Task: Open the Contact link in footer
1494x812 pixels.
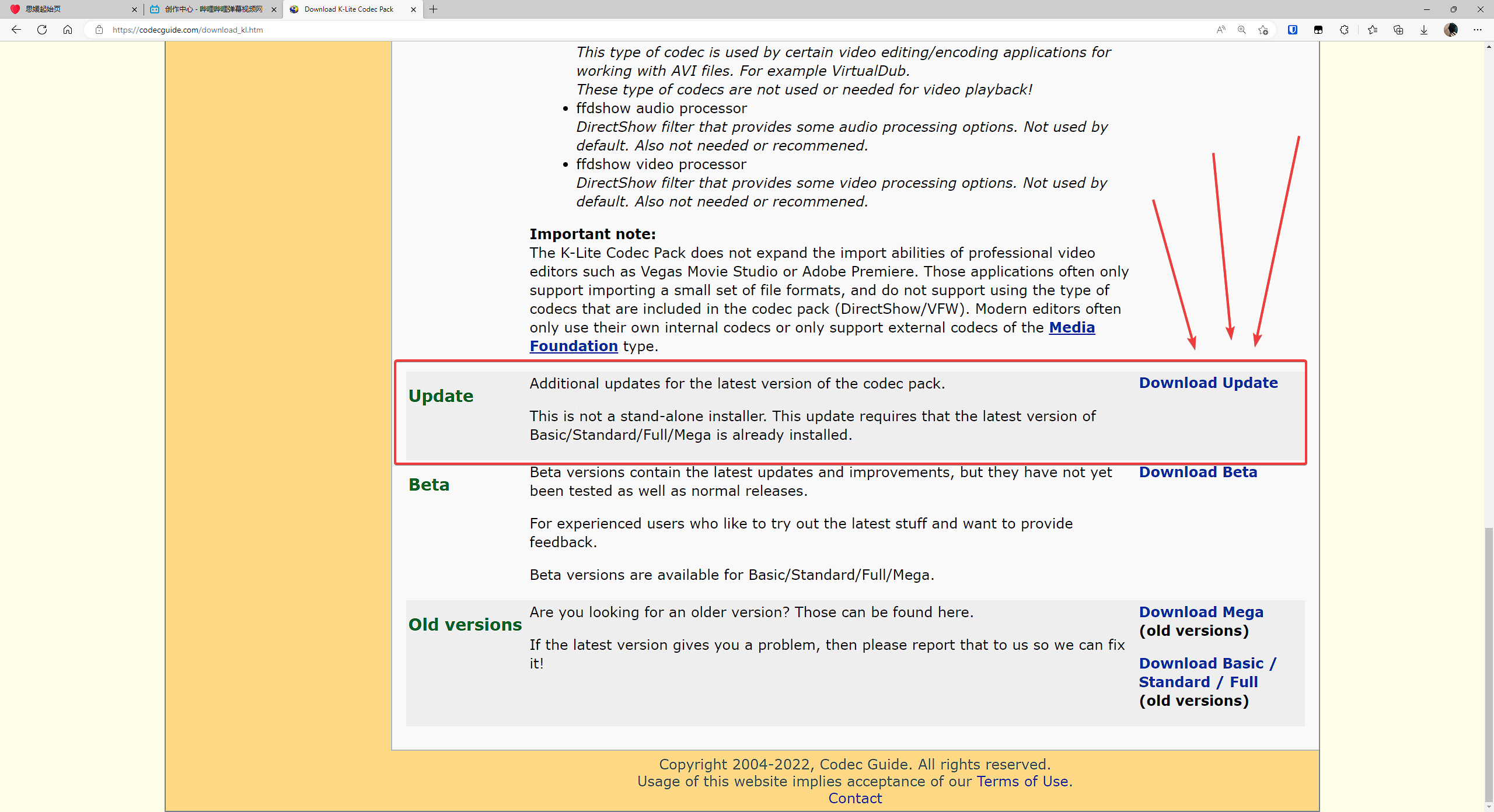Action: (x=855, y=798)
